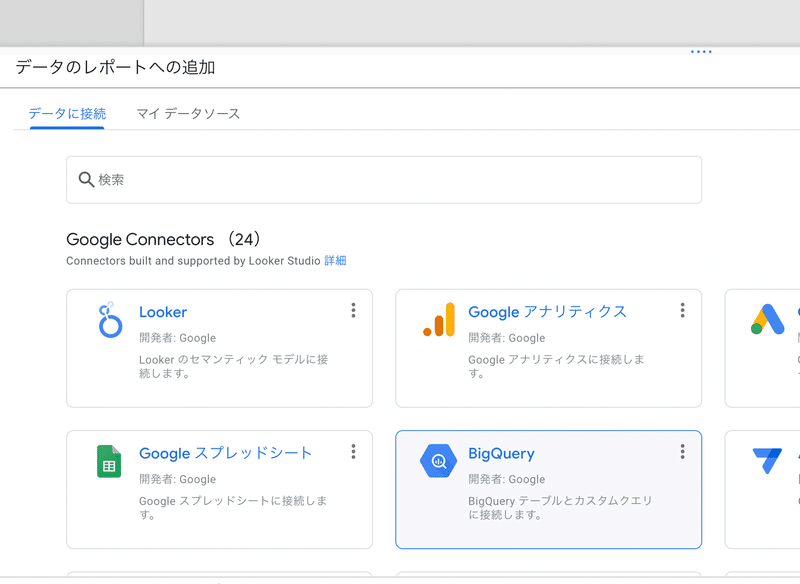Viewport: 800px width, 584px height.
Task: Click the blue dots drag handle
Action: coord(701,52)
